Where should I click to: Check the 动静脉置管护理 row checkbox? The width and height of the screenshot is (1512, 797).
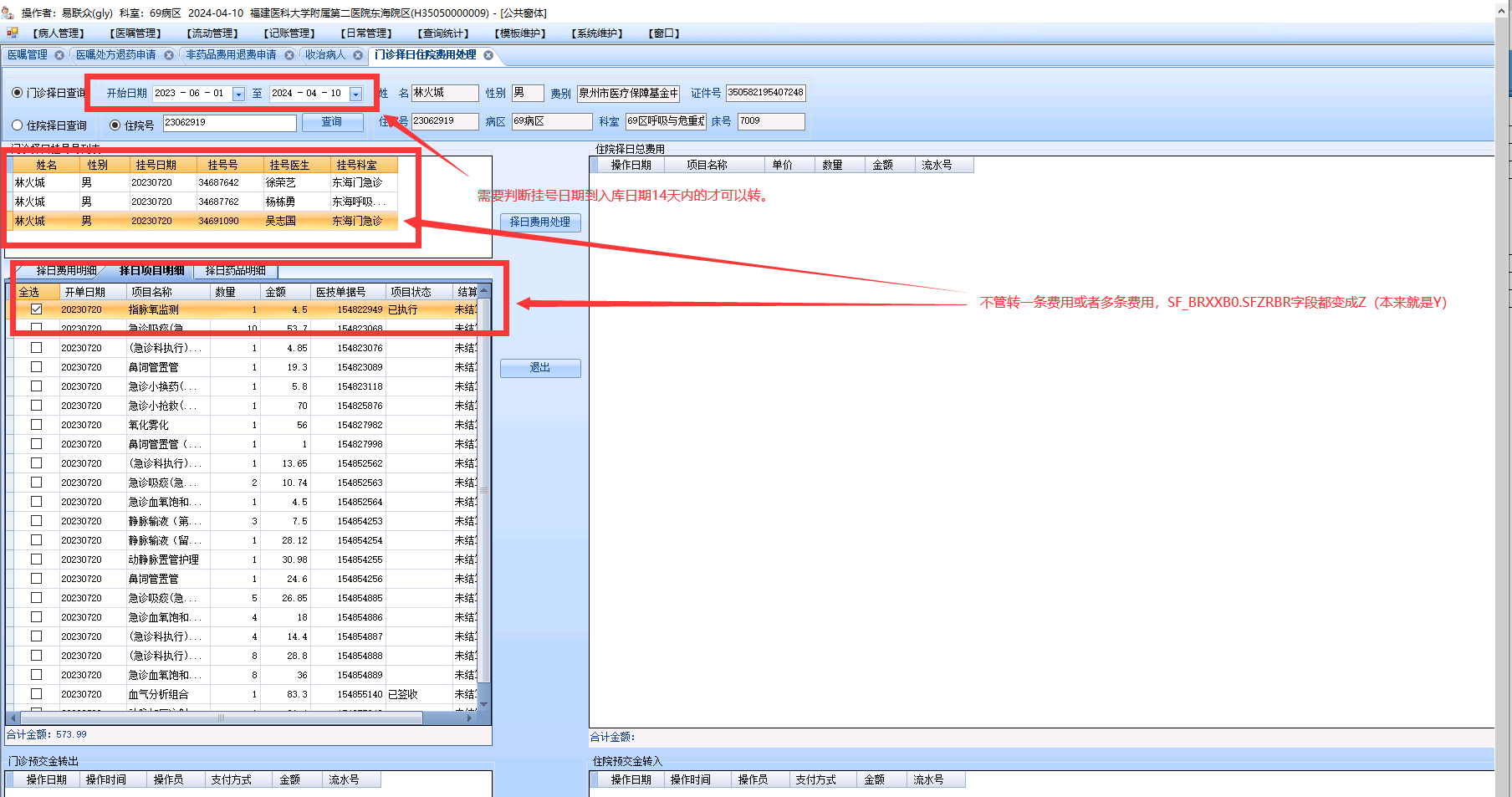coord(36,559)
